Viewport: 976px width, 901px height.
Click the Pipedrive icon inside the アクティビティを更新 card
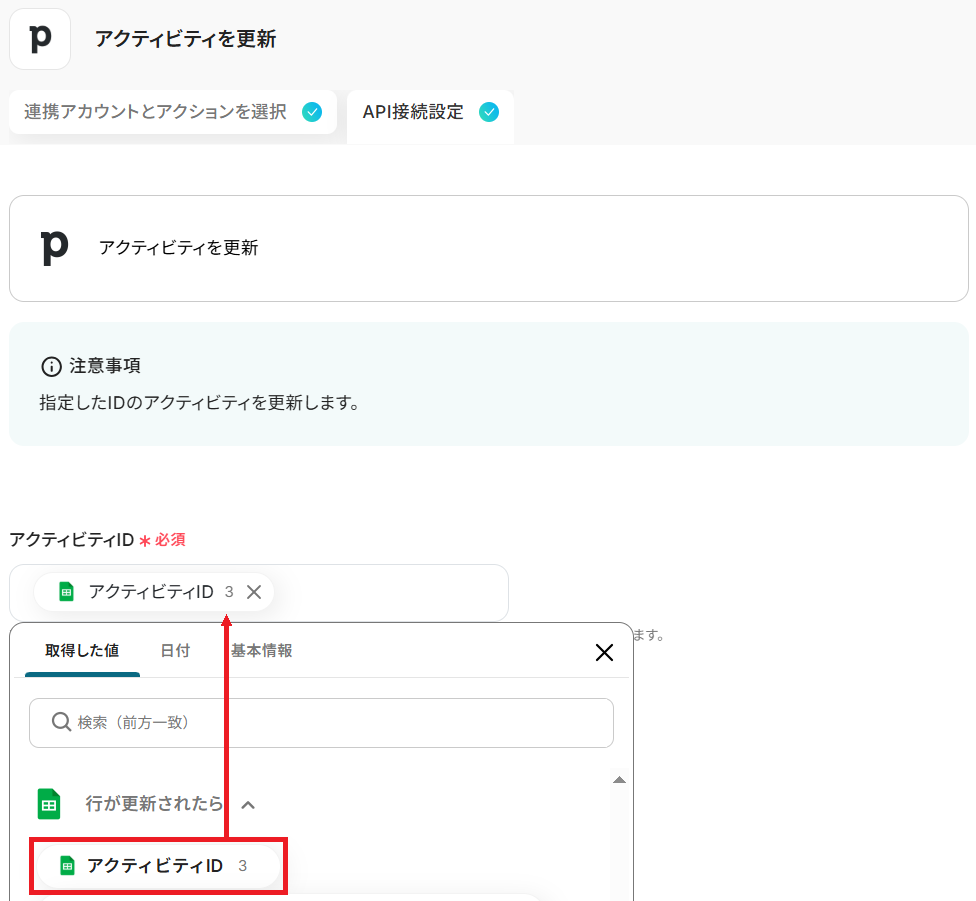point(55,247)
